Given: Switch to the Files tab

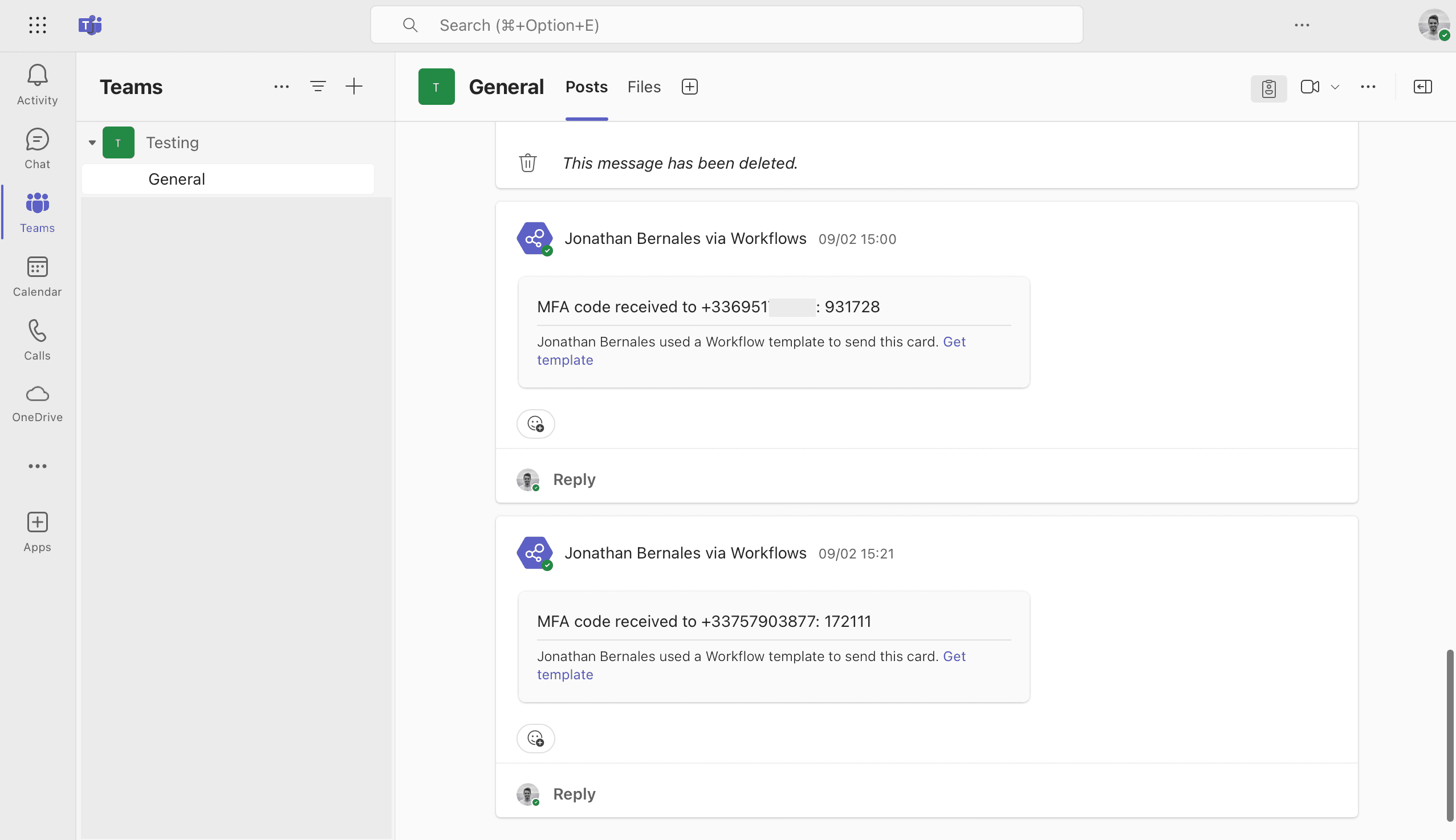Looking at the screenshot, I should point(643,87).
